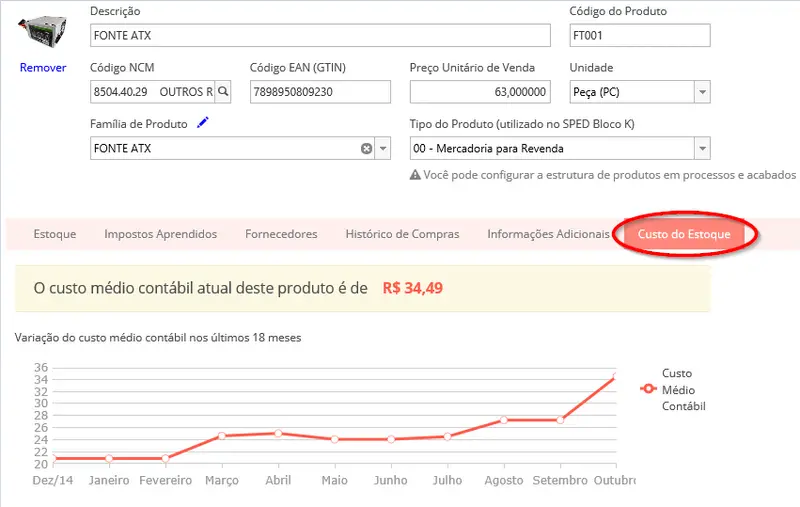Show the Histórico de Compras tab
Viewport: 800px width, 507px height.
(402, 234)
